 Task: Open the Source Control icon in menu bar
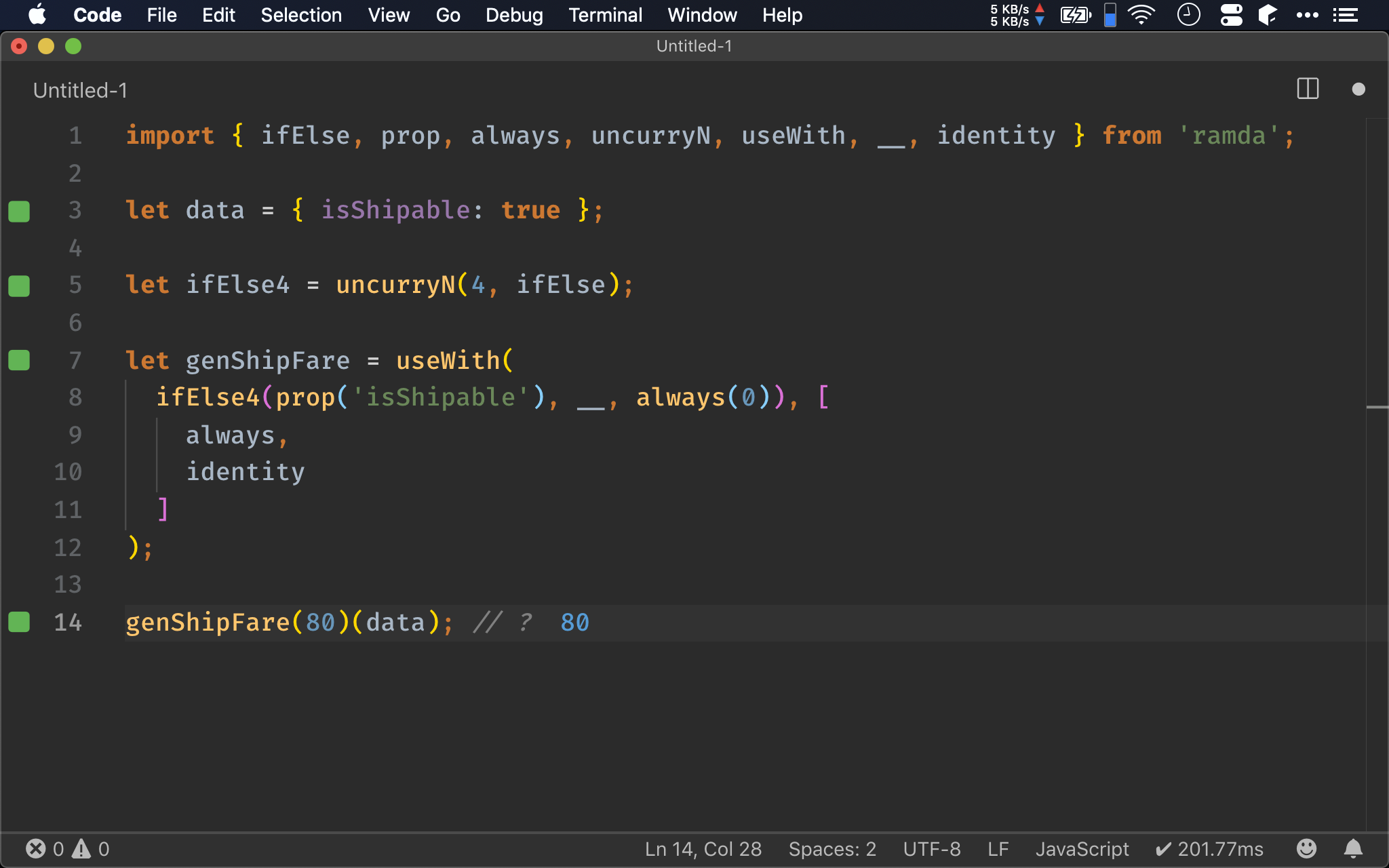pos(1264,15)
